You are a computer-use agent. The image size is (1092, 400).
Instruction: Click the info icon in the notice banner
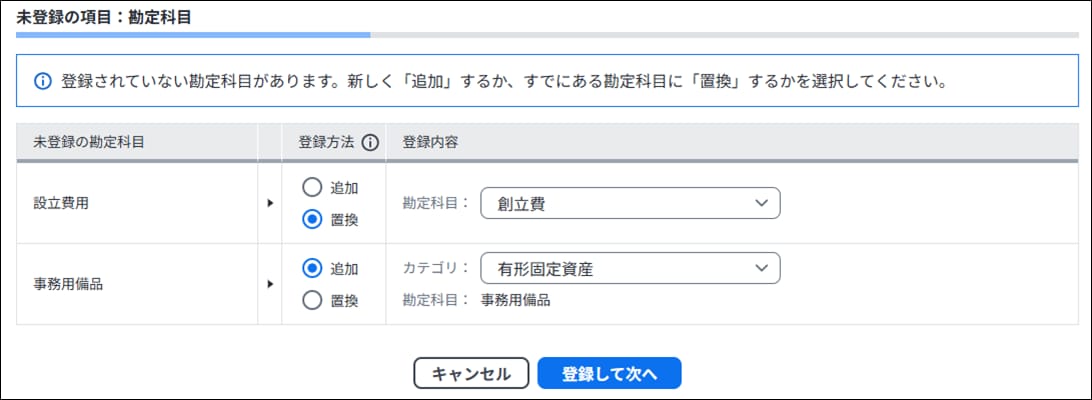click(42, 81)
